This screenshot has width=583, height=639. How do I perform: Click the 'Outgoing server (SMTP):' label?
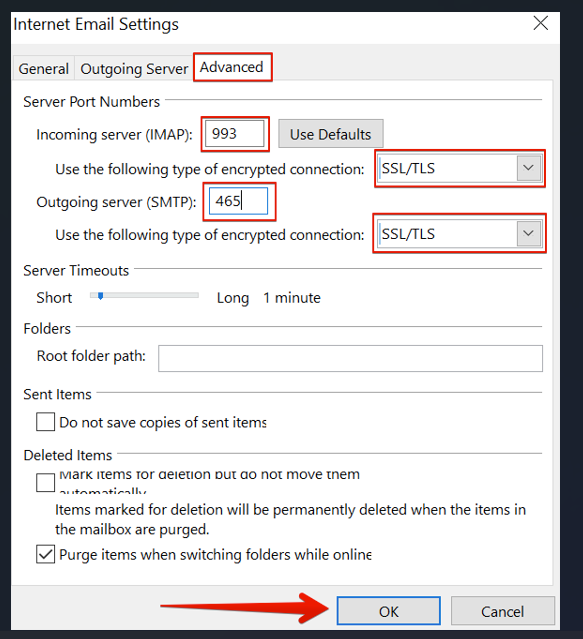click(117, 202)
